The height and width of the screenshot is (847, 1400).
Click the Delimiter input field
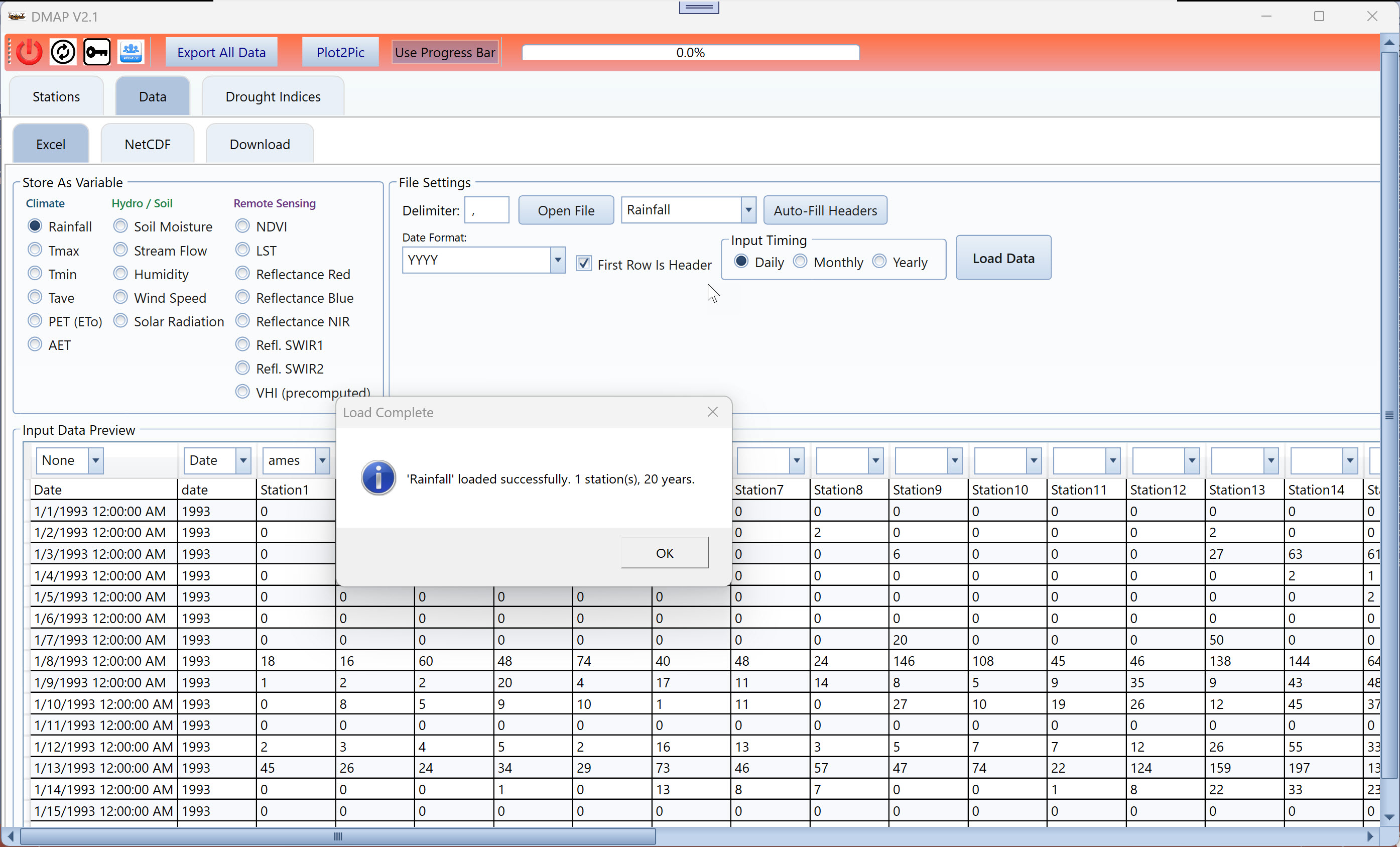486,210
